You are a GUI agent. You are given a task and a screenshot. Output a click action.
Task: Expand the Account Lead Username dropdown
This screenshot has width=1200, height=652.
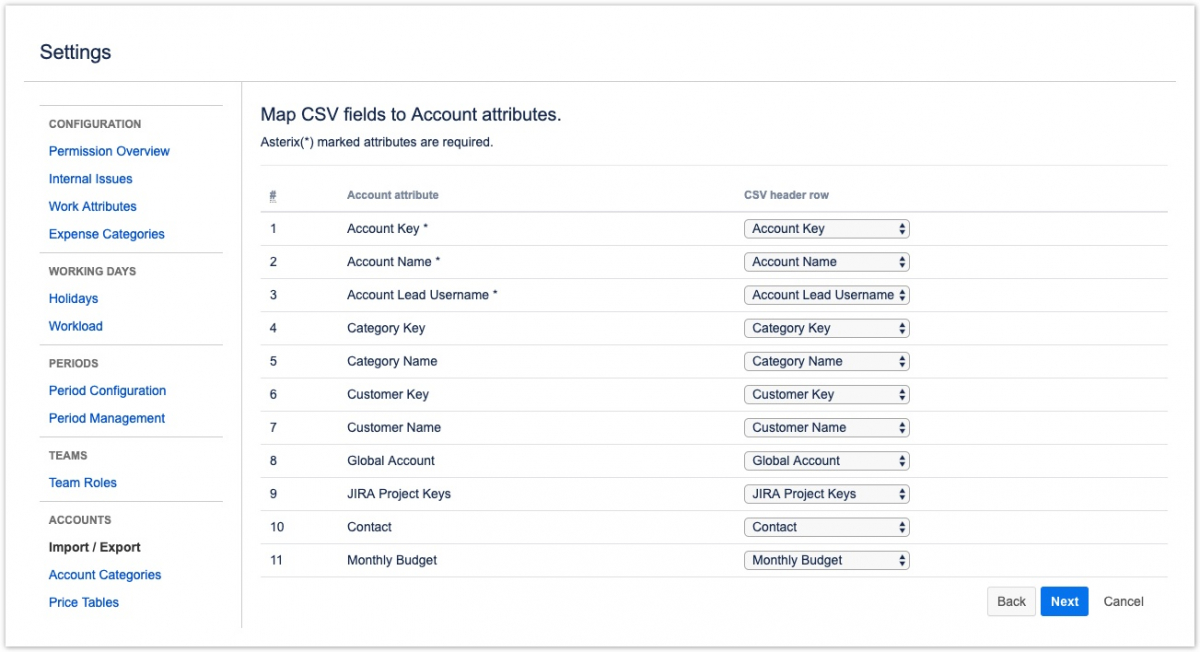(x=826, y=295)
